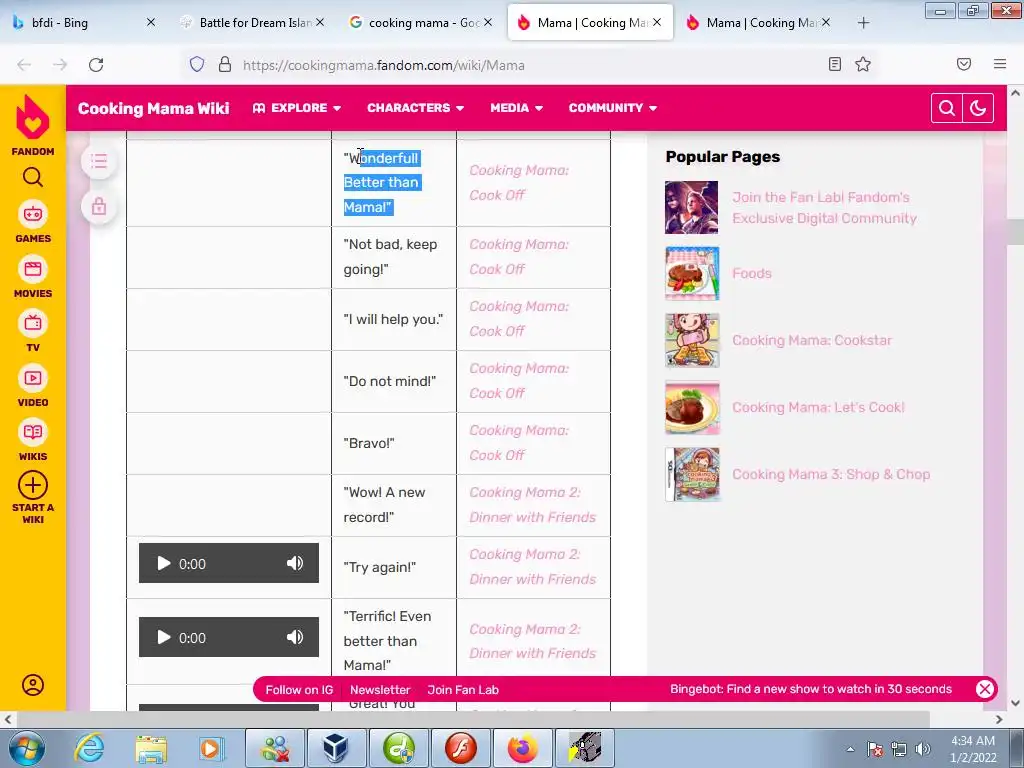Expand the Community dropdown menu
This screenshot has height=768, width=1024.
click(613, 108)
